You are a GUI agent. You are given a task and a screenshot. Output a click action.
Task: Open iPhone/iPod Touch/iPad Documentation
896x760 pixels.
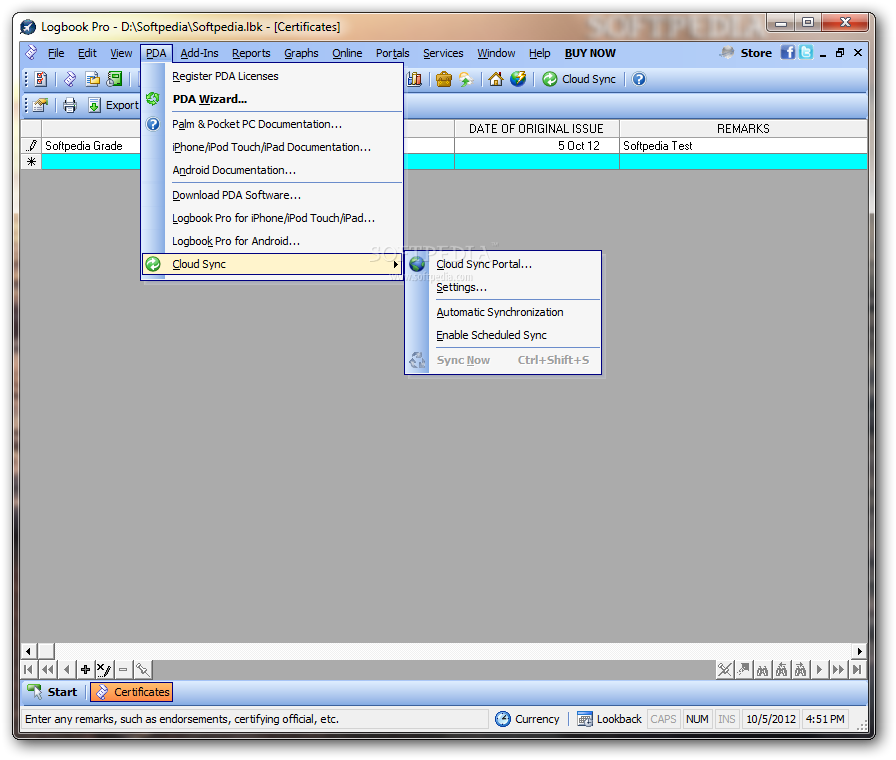click(271, 147)
